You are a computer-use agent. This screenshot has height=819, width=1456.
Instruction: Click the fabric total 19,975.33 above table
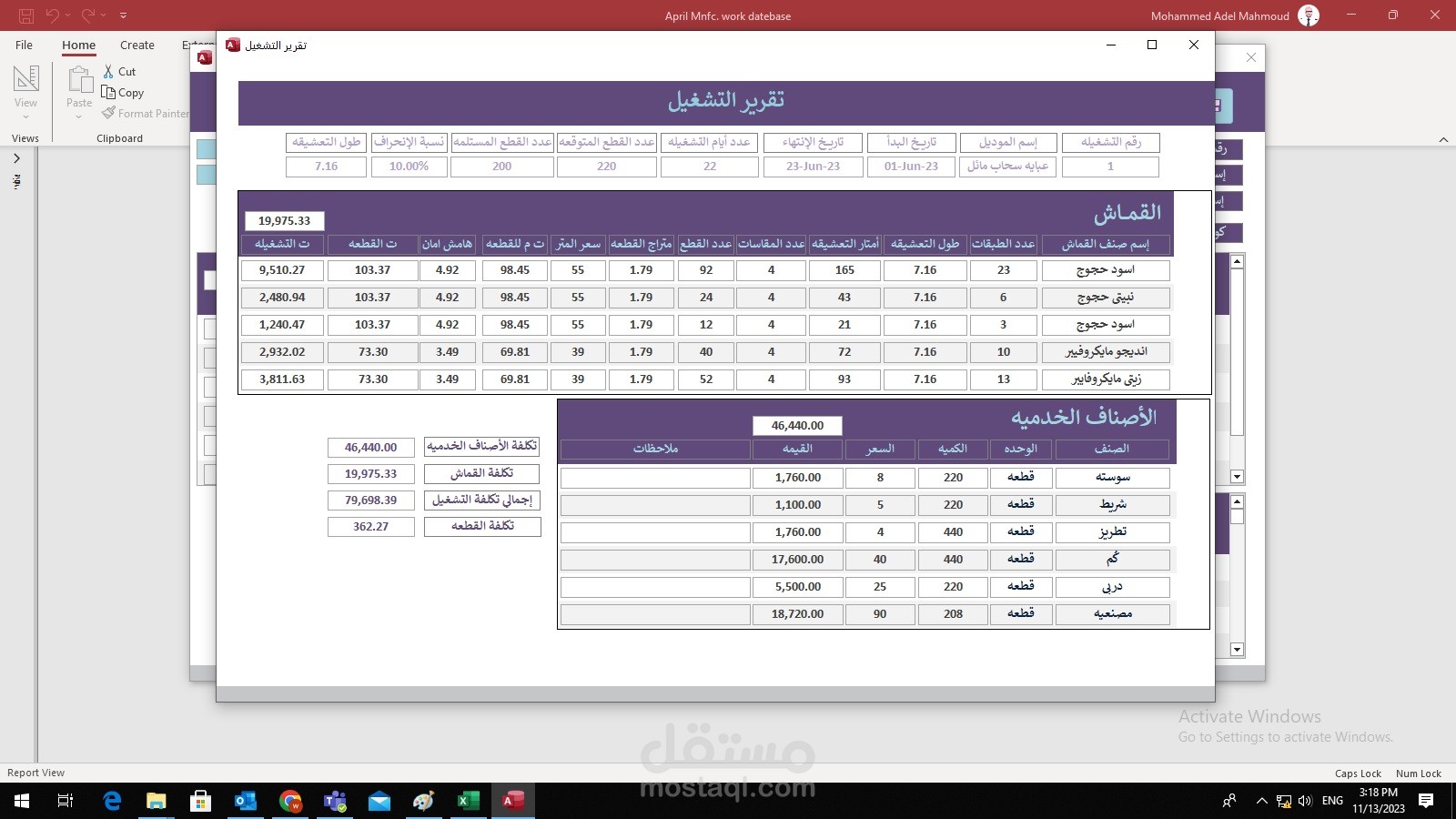pos(284,220)
